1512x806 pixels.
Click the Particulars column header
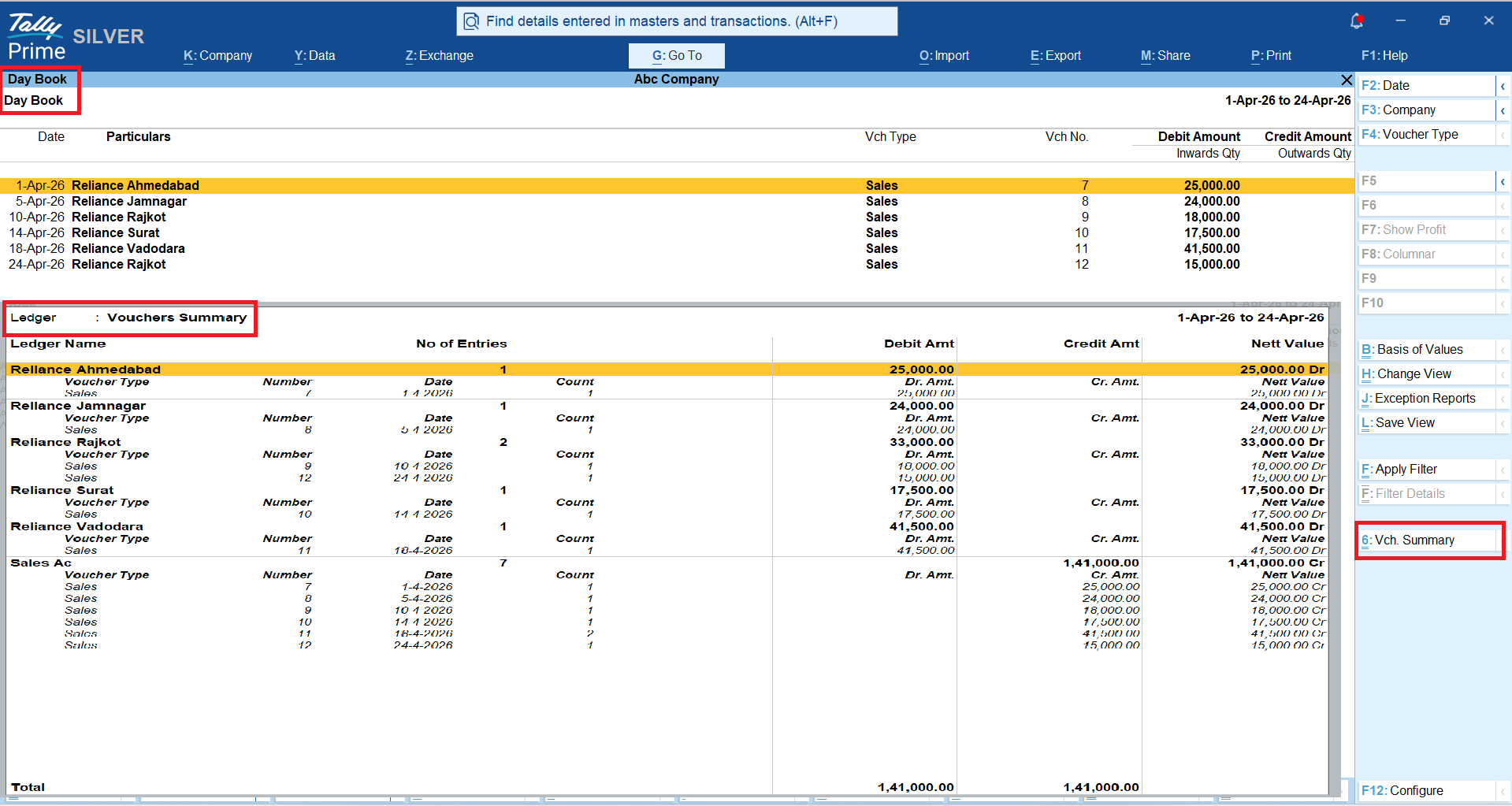tap(139, 137)
